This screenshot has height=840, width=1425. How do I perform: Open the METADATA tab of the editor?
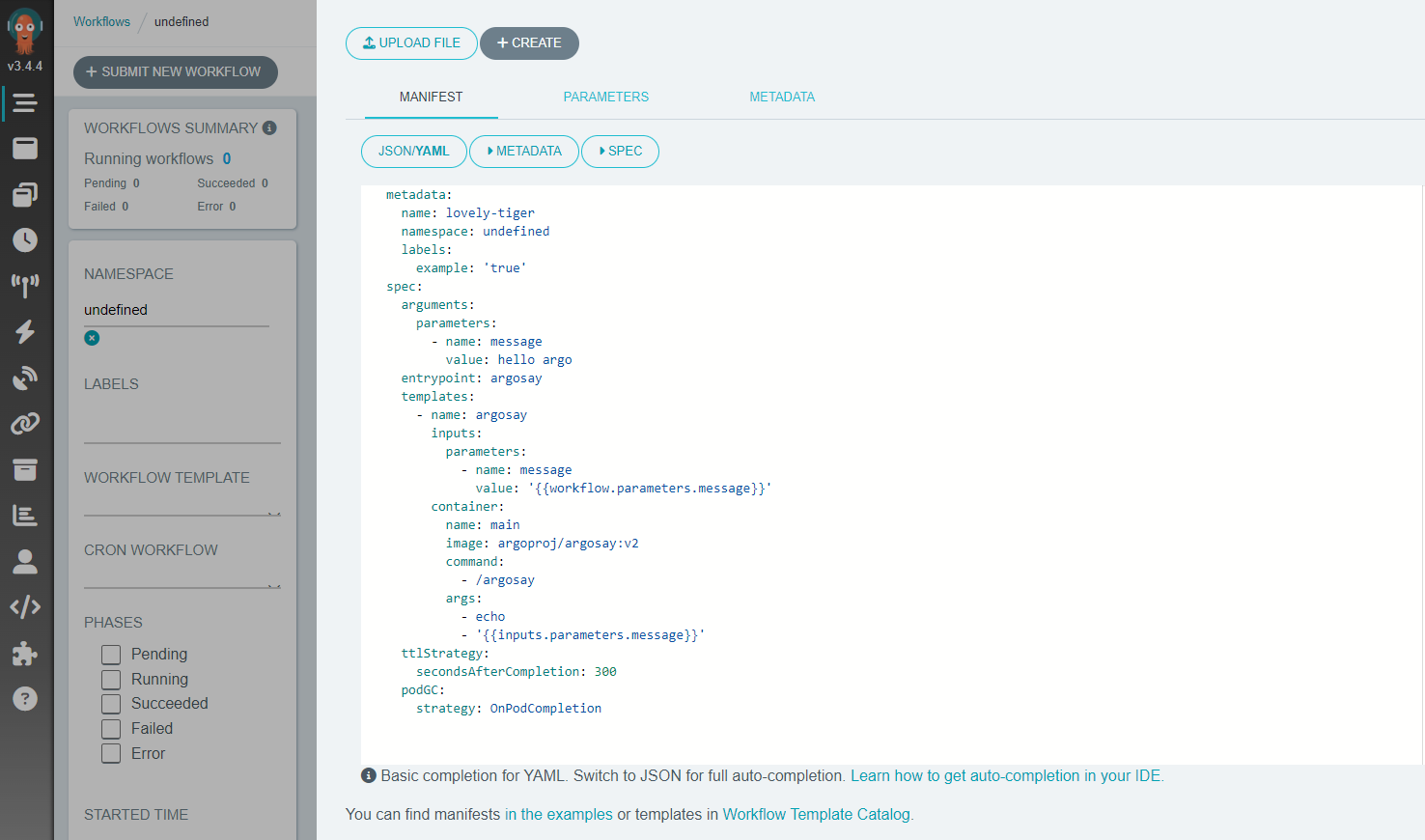[x=782, y=97]
